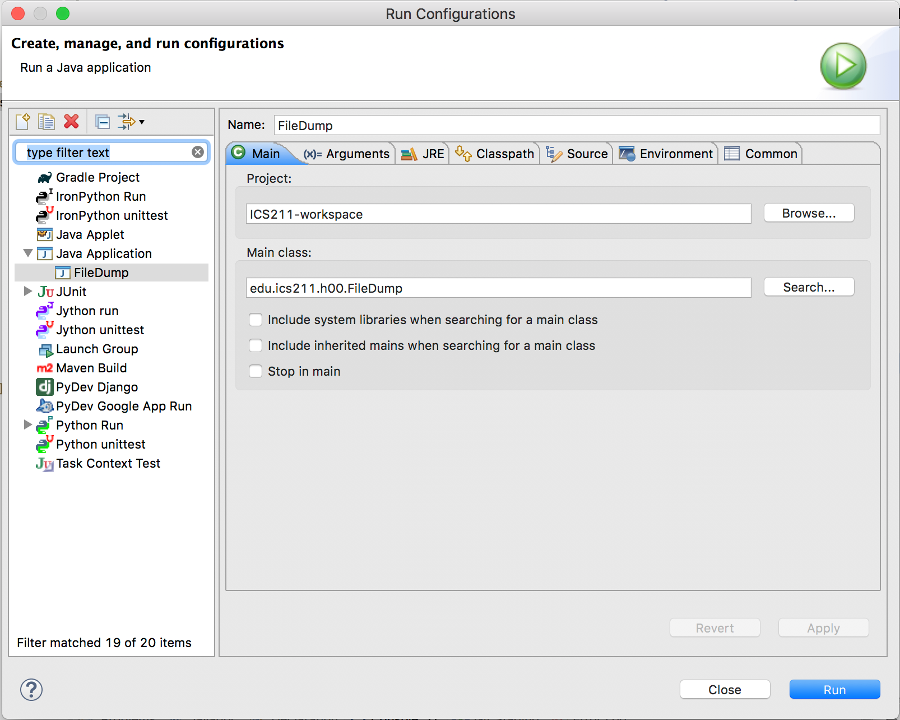
Task: Browse for a different project
Action: (808, 213)
